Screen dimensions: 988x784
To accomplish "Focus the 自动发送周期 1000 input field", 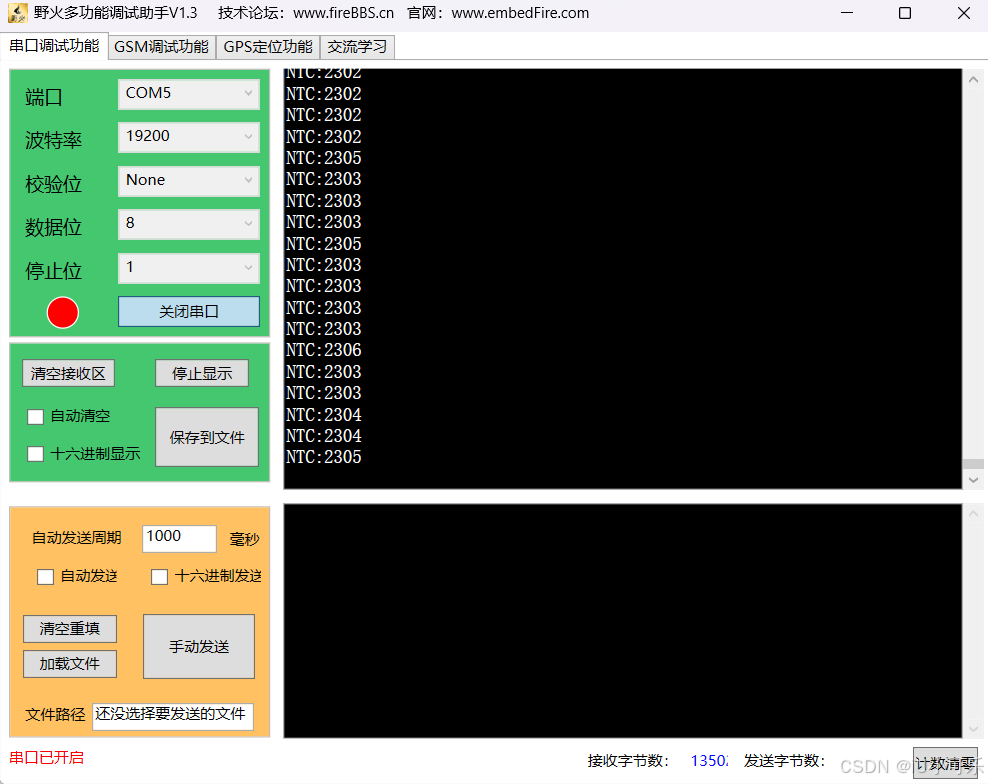I will [180, 538].
